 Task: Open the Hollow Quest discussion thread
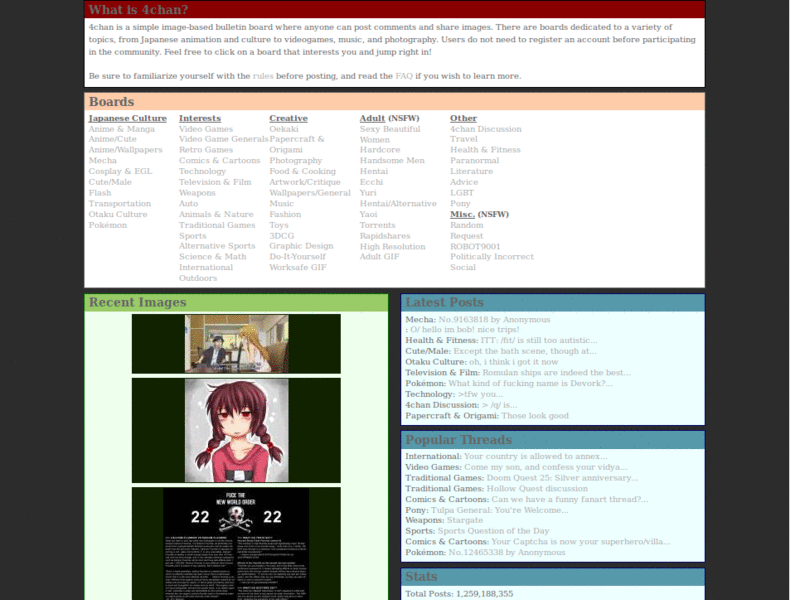coord(537,488)
